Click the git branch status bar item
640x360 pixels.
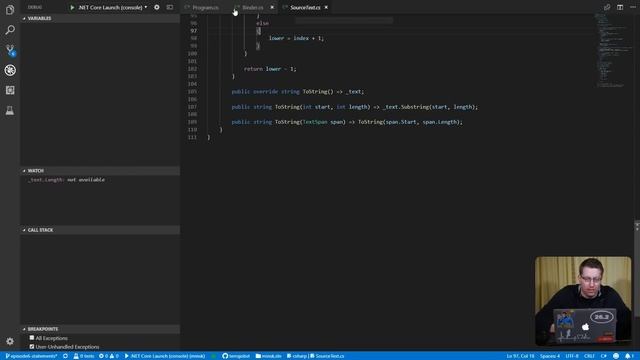point(31,356)
